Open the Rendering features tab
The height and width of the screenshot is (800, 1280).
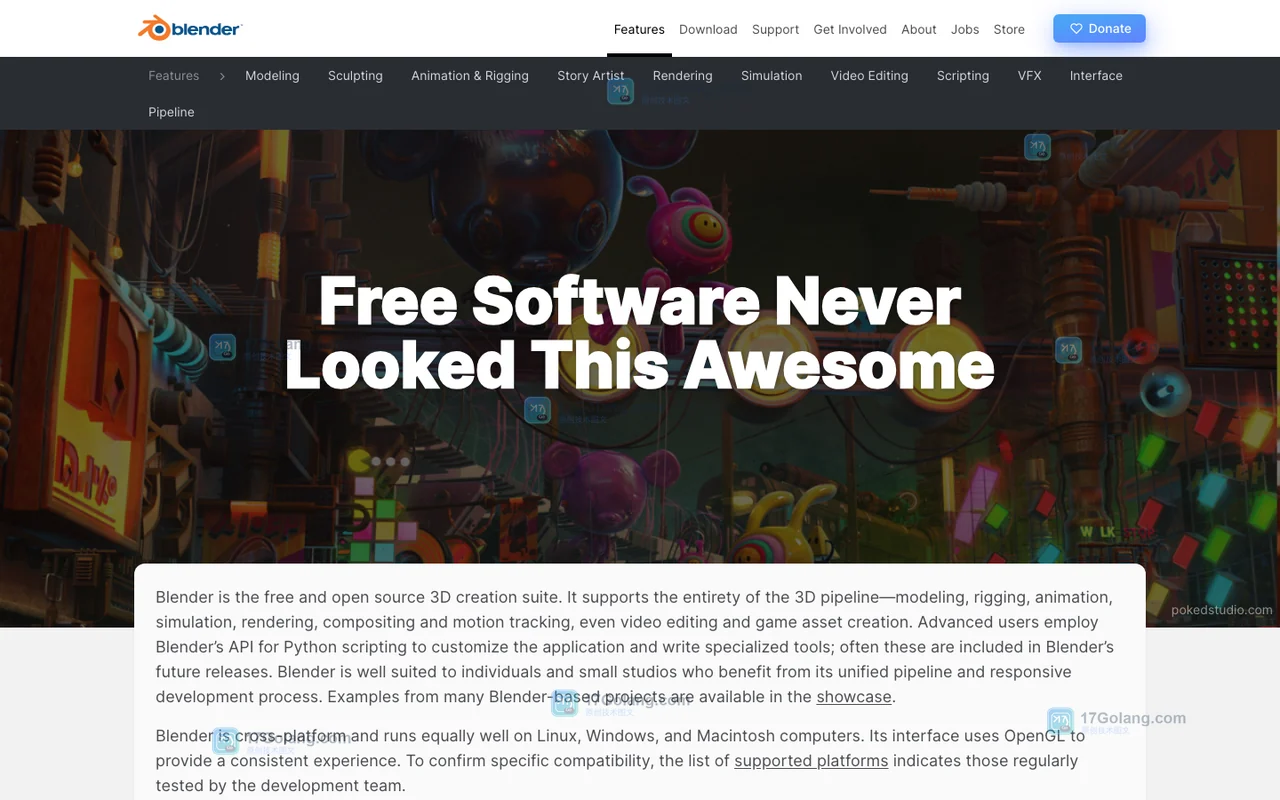click(x=683, y=76)
